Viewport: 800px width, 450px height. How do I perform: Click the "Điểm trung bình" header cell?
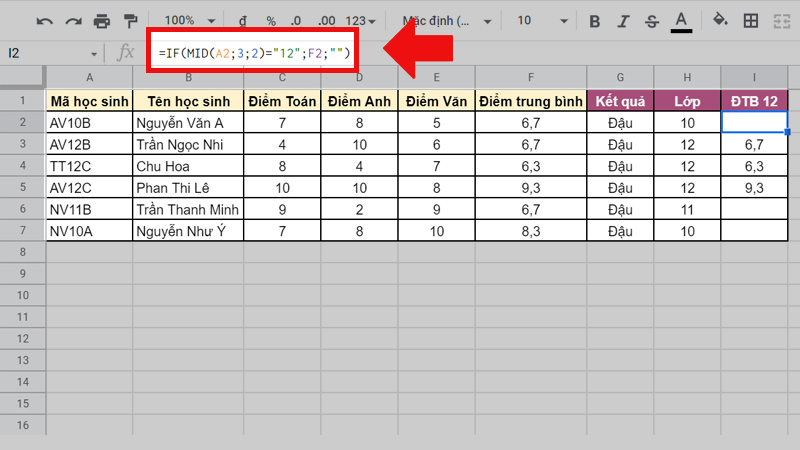[531, 101]
